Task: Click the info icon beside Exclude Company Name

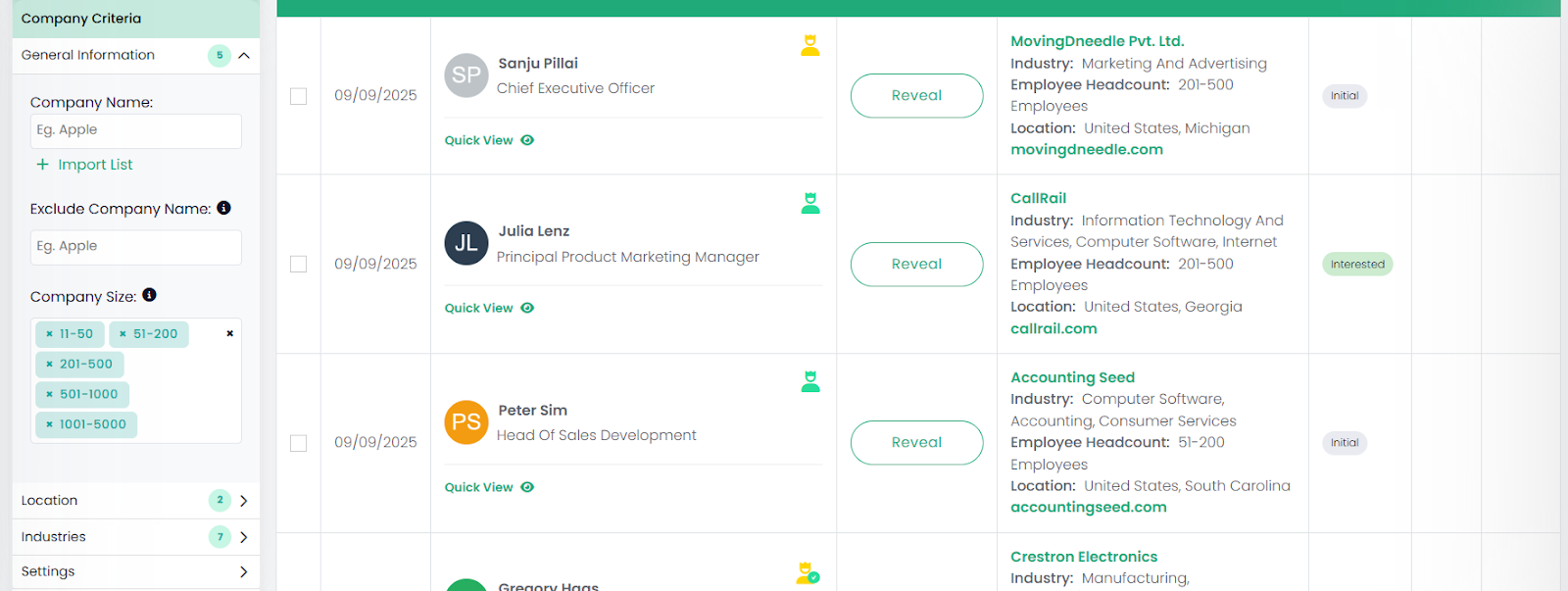Action: 223,208
